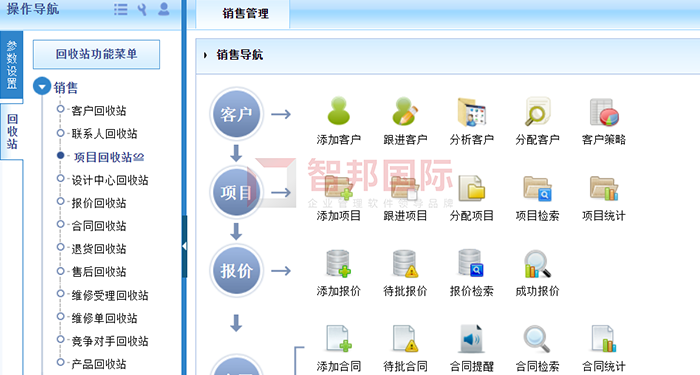This screenshot has width=700, height=375.
Task: Open 退货回收站 in the tree
Action: pos(99,249)
